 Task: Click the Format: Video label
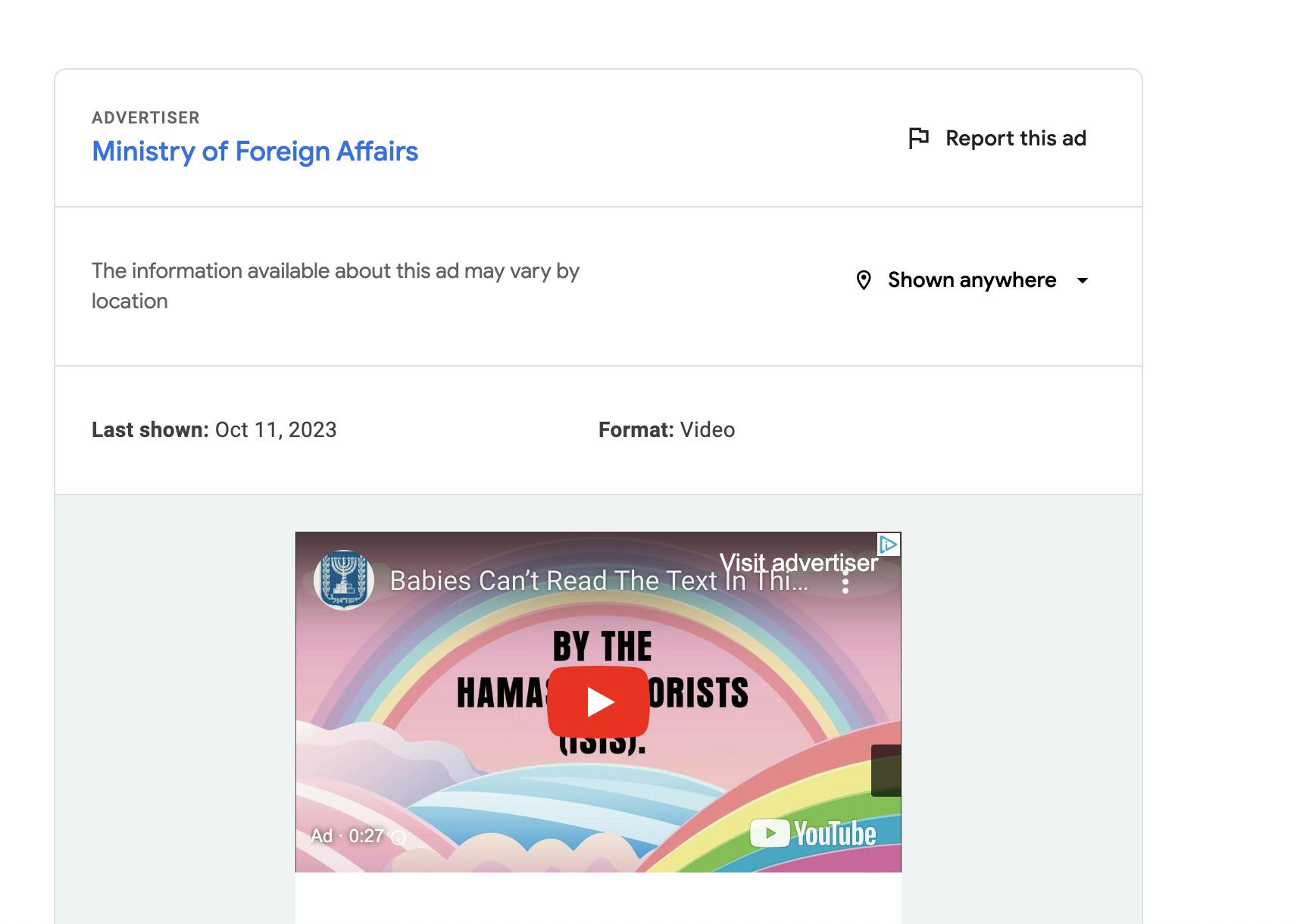[x=667, y=430]
